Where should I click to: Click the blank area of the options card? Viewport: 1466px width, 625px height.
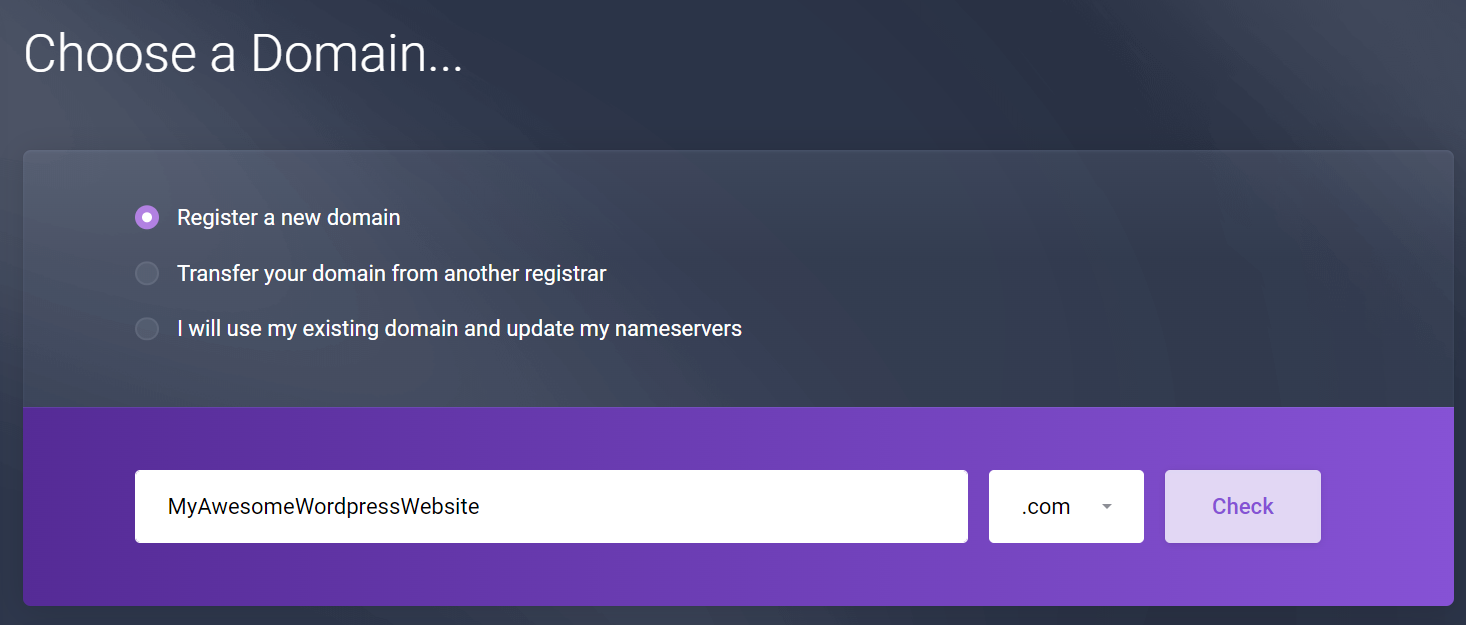click(x=1050, y=280)
